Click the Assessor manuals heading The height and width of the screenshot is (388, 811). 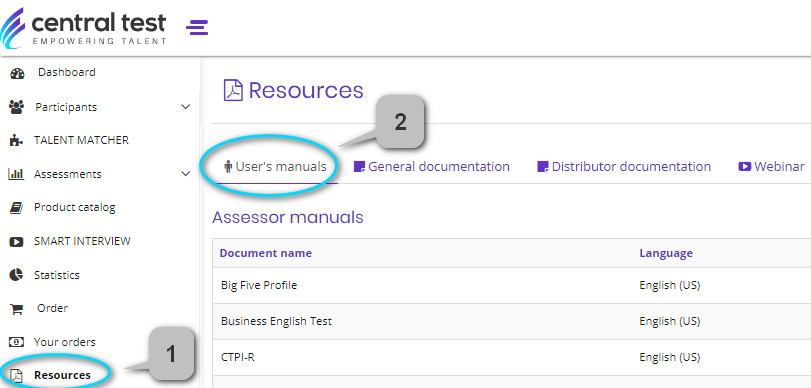(288, 217)
